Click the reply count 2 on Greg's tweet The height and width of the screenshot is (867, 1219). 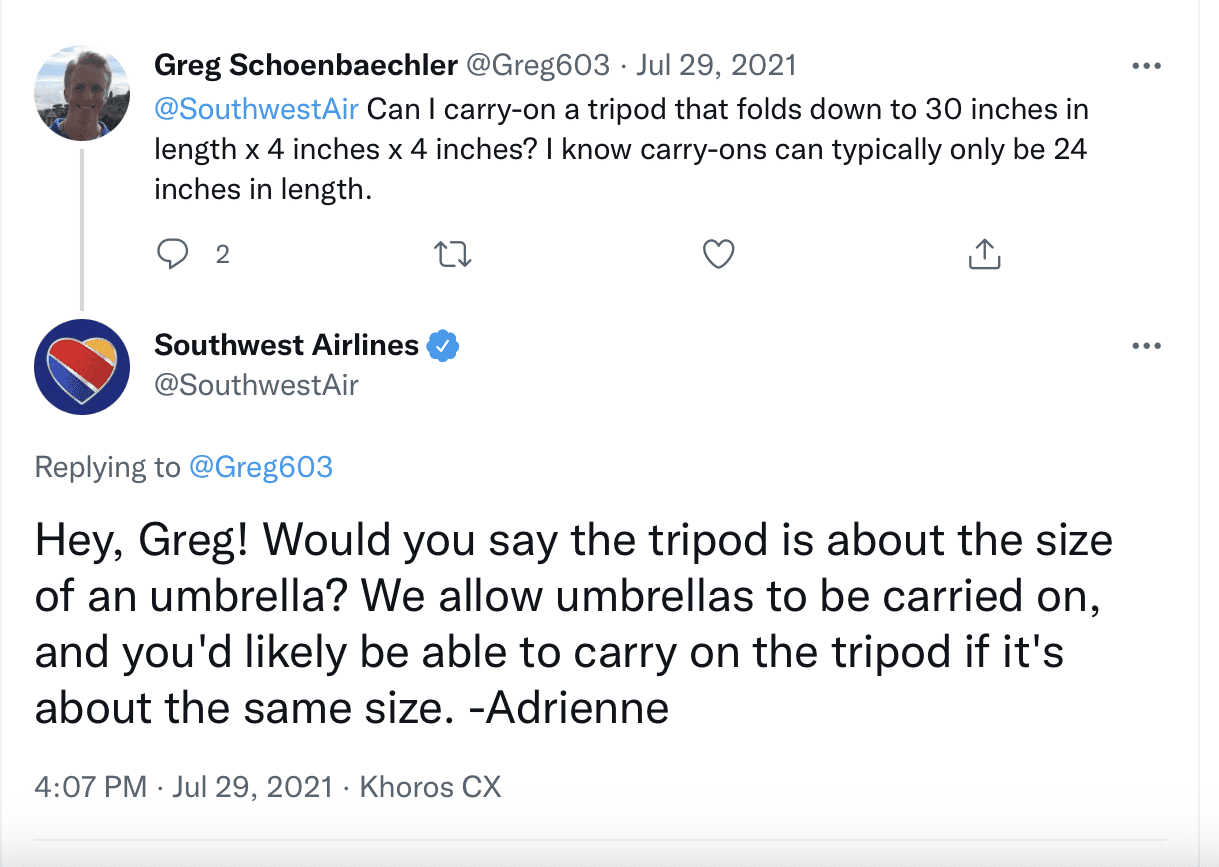222,255
